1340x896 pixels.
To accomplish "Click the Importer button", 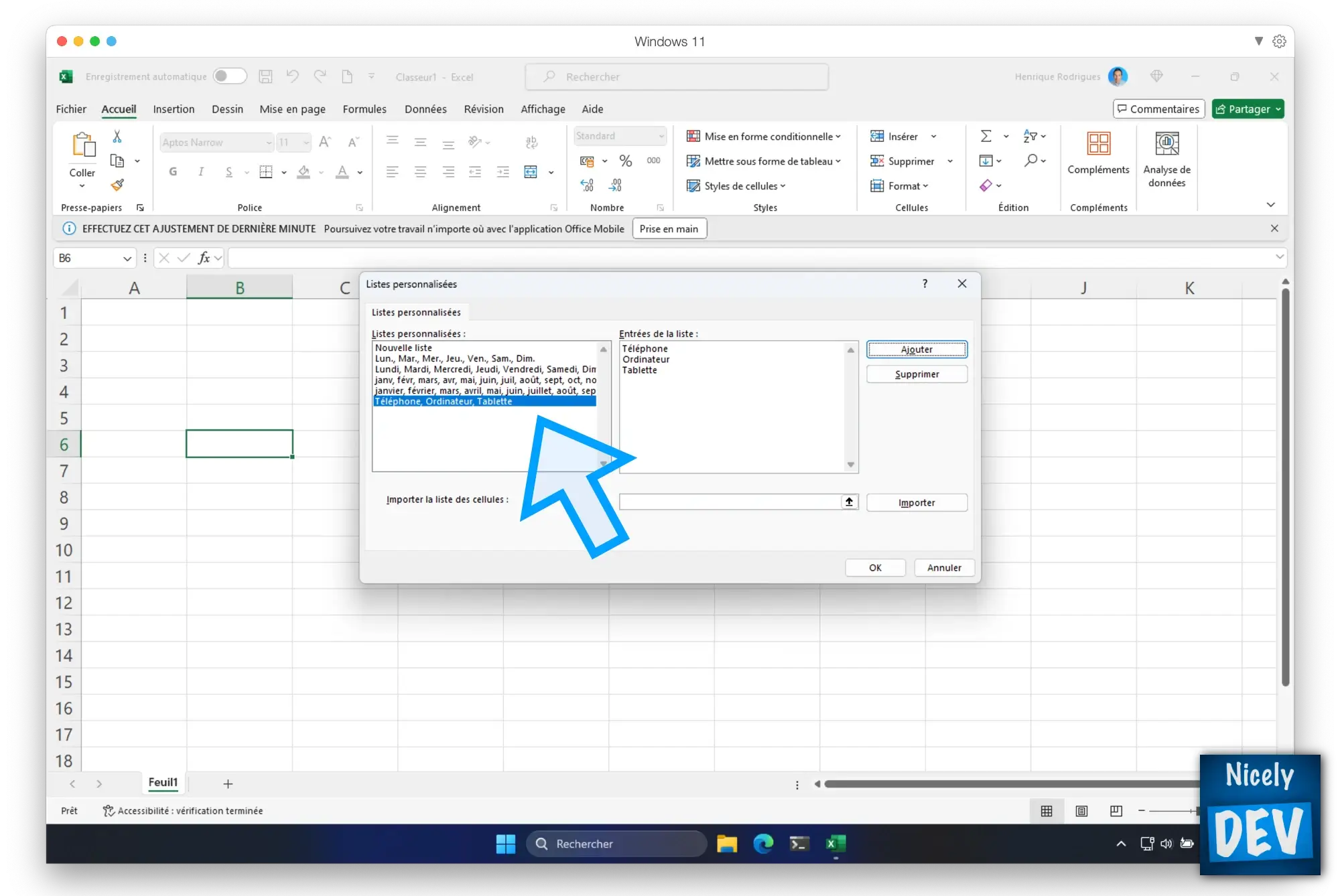I will (x=917, y=503).
